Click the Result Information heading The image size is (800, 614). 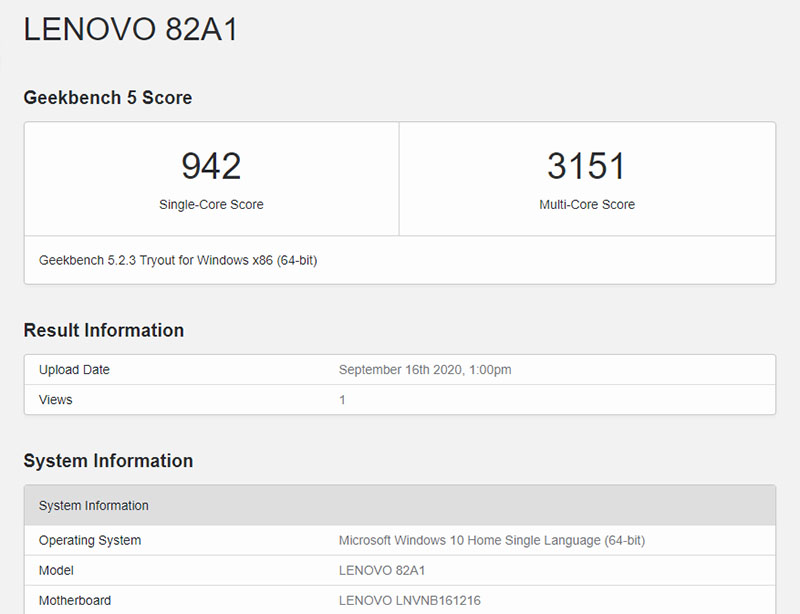point(104,330)
